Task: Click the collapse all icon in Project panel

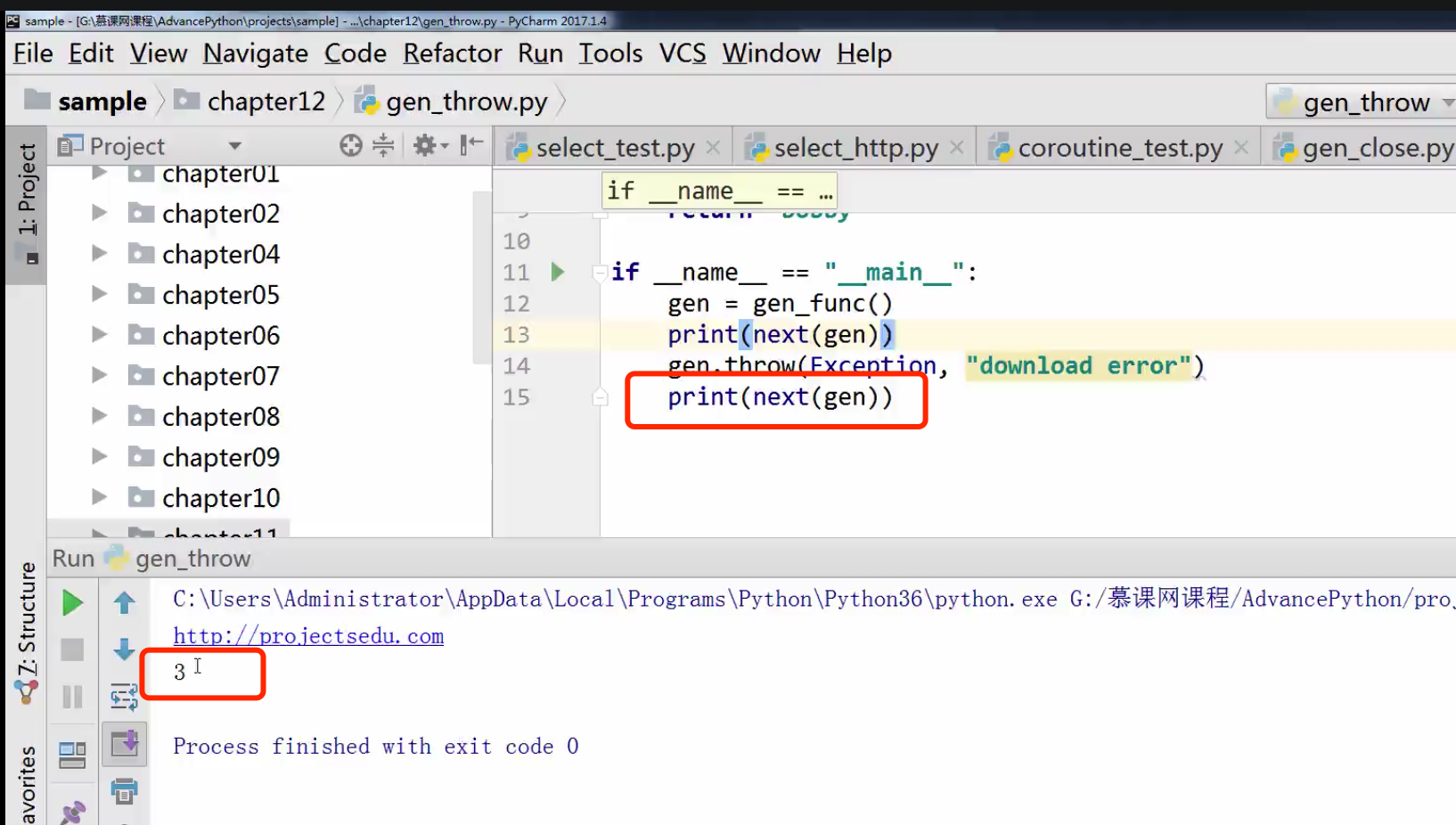Action: point(383,145)
